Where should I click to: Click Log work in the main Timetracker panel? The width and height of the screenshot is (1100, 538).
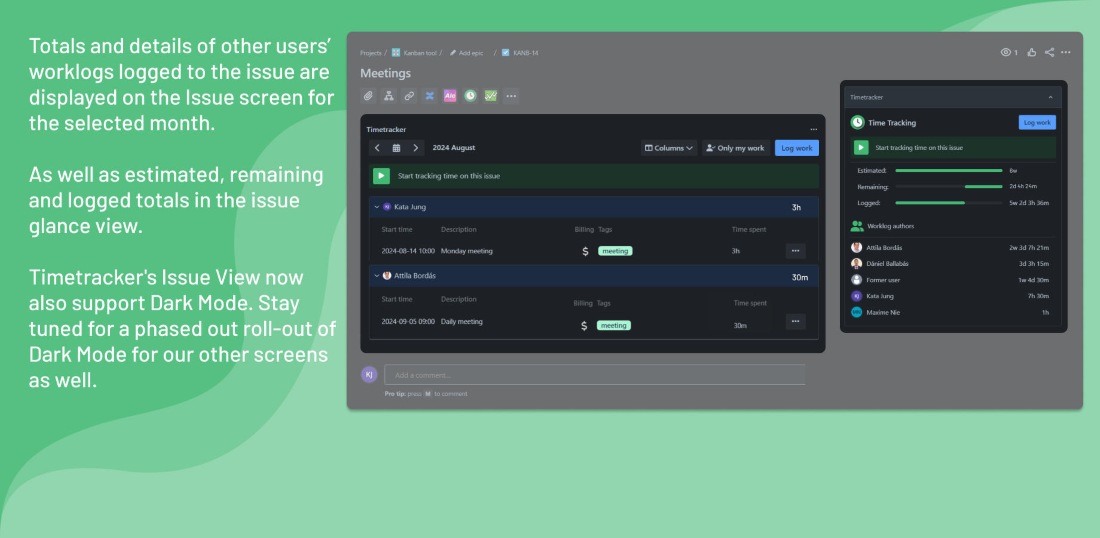point(796,148)
